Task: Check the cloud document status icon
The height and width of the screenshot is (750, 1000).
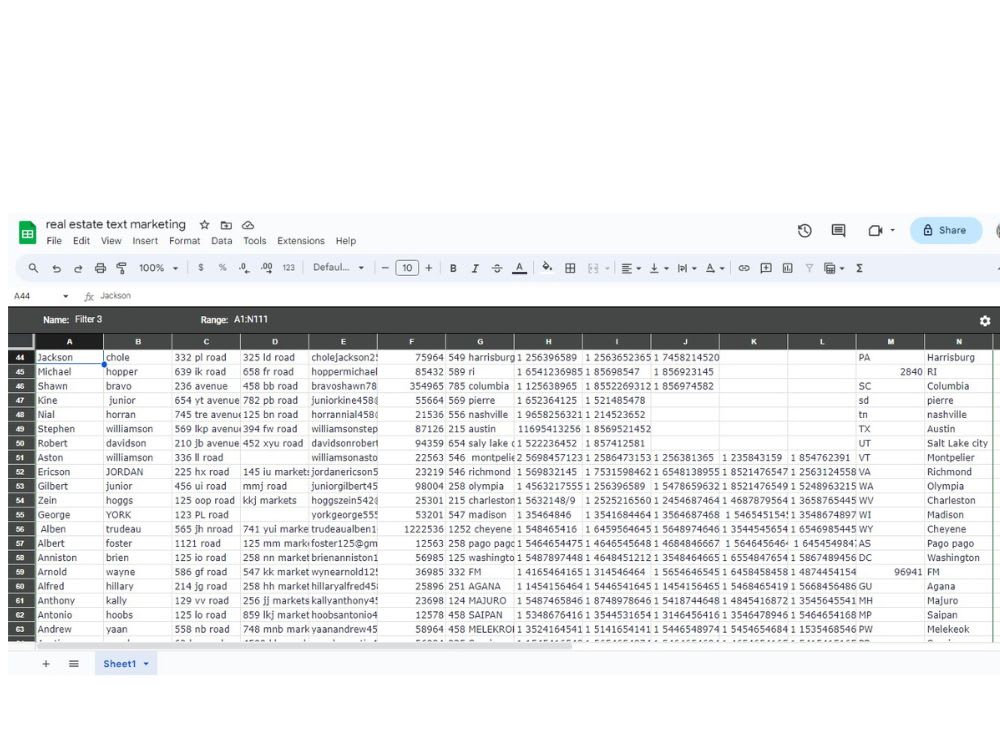Action: [x=248, y=224]
